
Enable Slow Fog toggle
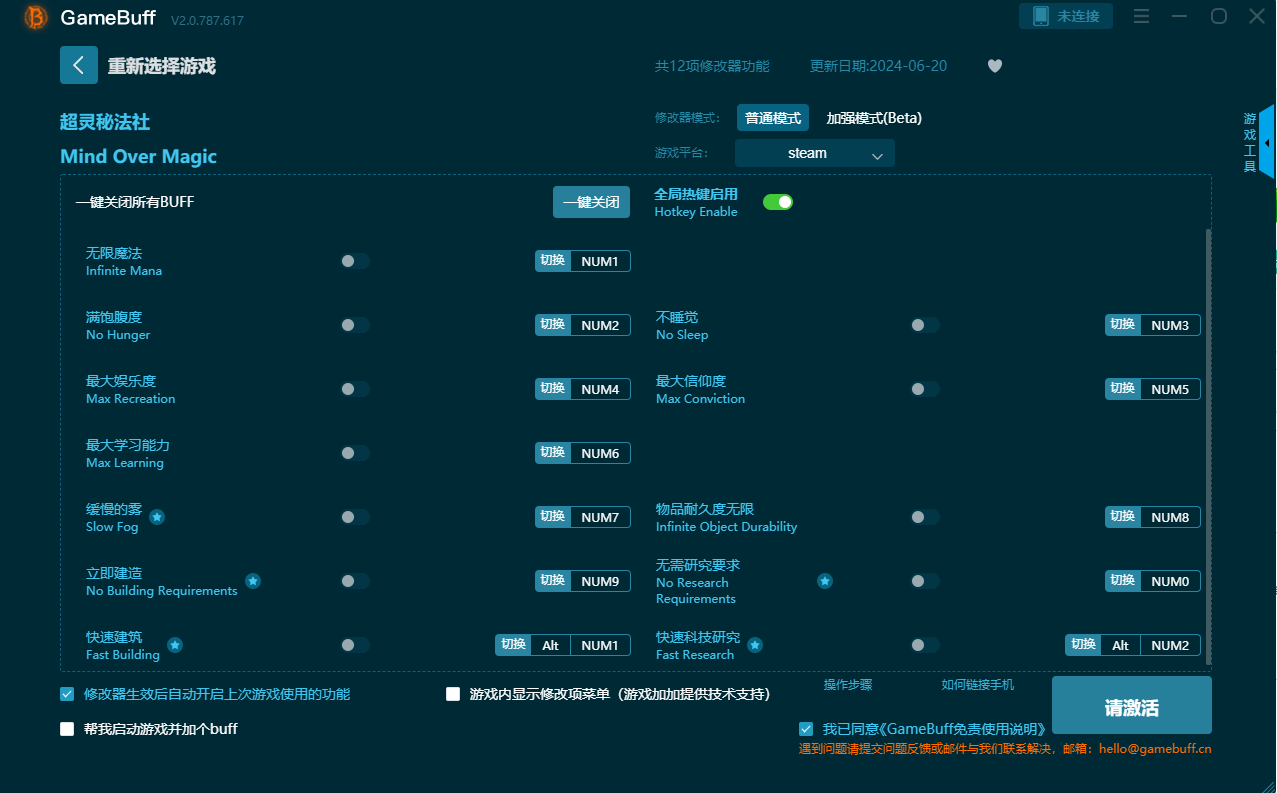[x=355, y=517]
